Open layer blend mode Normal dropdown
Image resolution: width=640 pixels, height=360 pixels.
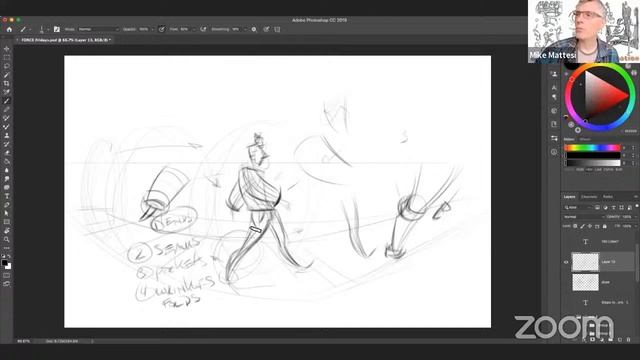point(583,217)
